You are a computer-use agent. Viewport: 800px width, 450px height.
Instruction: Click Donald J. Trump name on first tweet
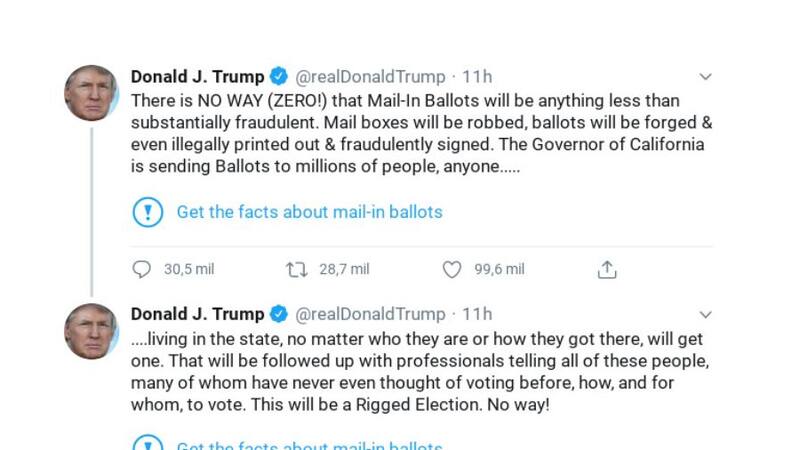(198, 77)
